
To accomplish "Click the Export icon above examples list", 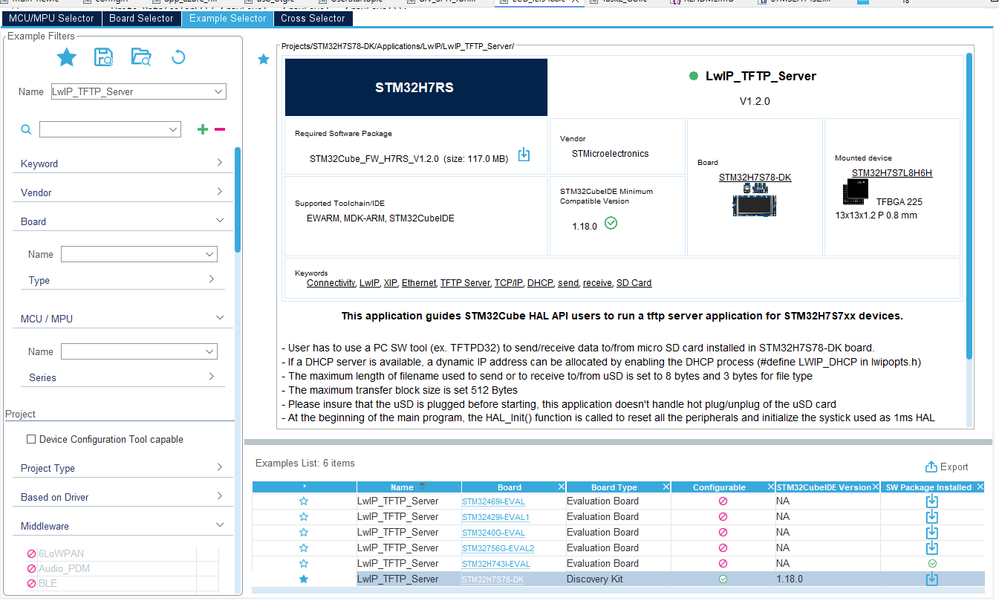I will point(947,466).
